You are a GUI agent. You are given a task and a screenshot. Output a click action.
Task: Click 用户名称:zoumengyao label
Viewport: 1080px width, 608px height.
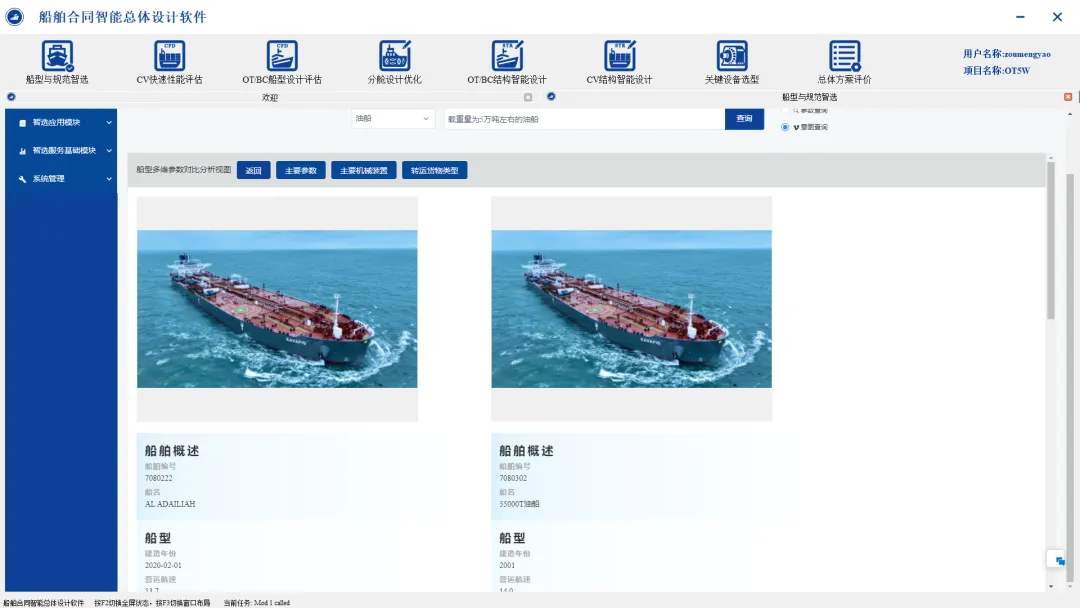1007,54
